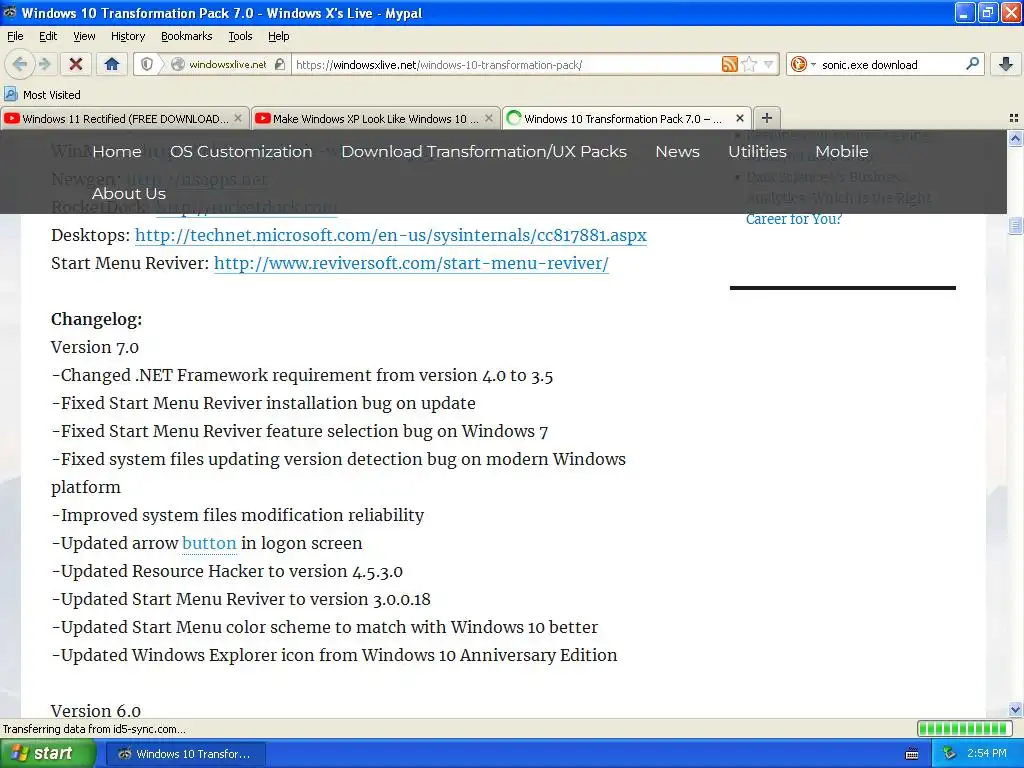Open the URL history dropdown arrow
Viewport: 1024px width, 768px height.
click(769, 64)
